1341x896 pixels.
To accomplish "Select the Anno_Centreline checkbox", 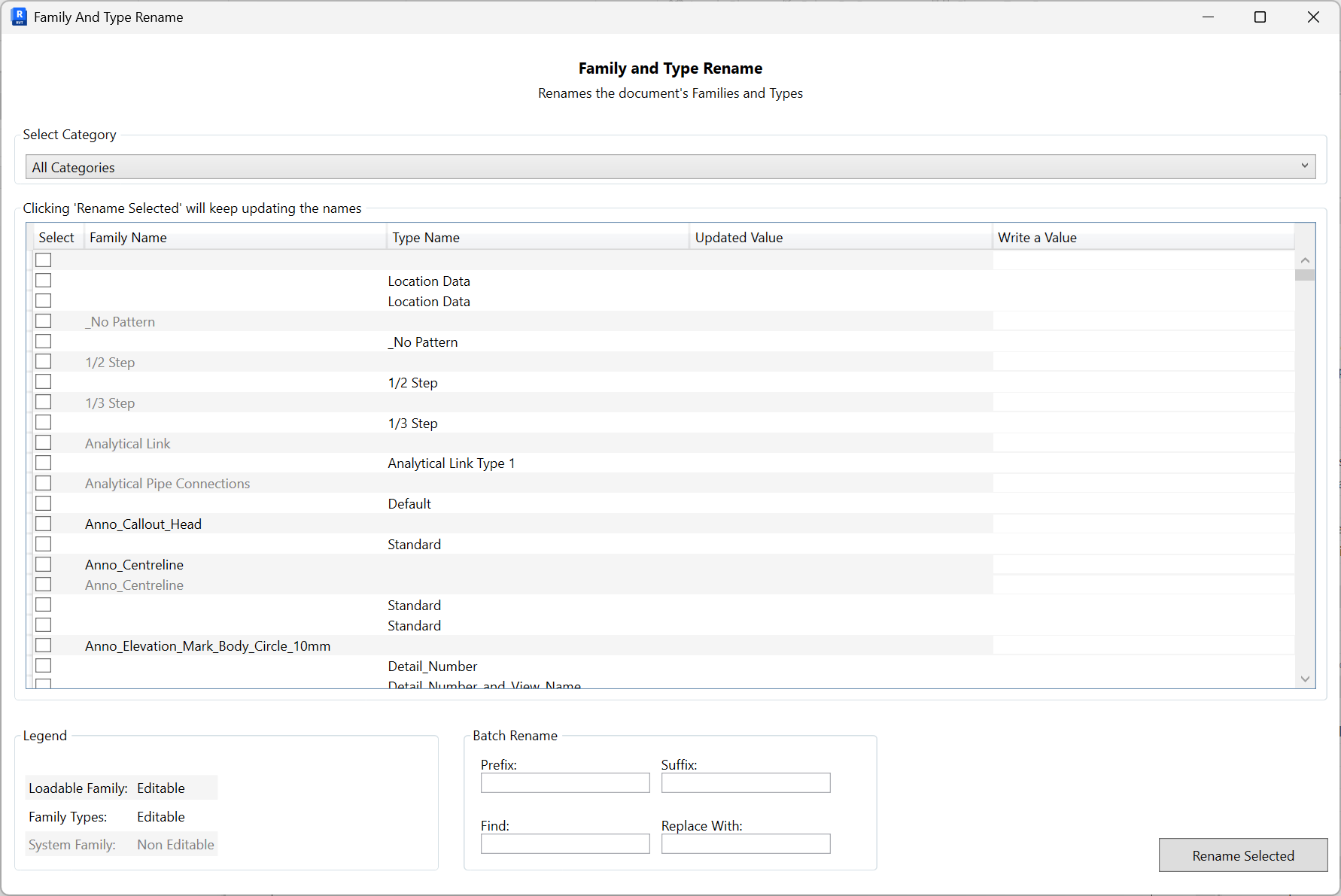I will coord(43,563).
